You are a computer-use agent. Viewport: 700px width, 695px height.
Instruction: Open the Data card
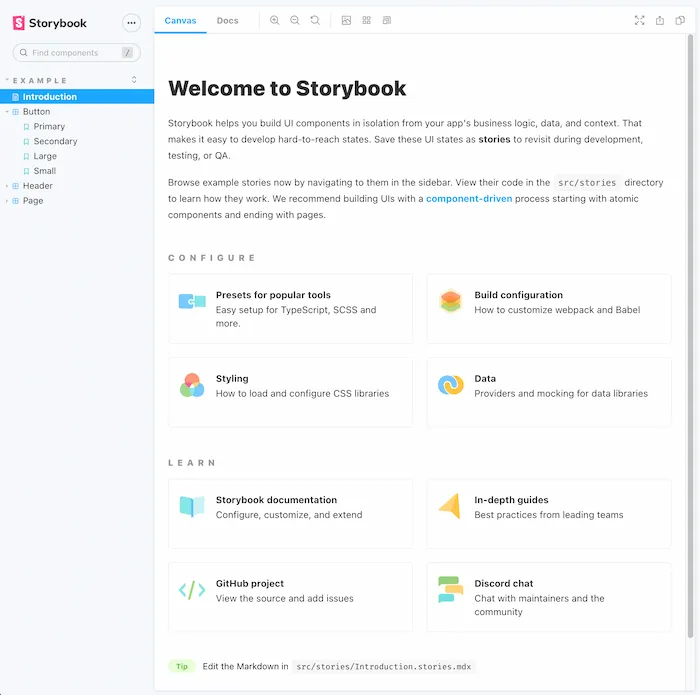click(549, 392)
